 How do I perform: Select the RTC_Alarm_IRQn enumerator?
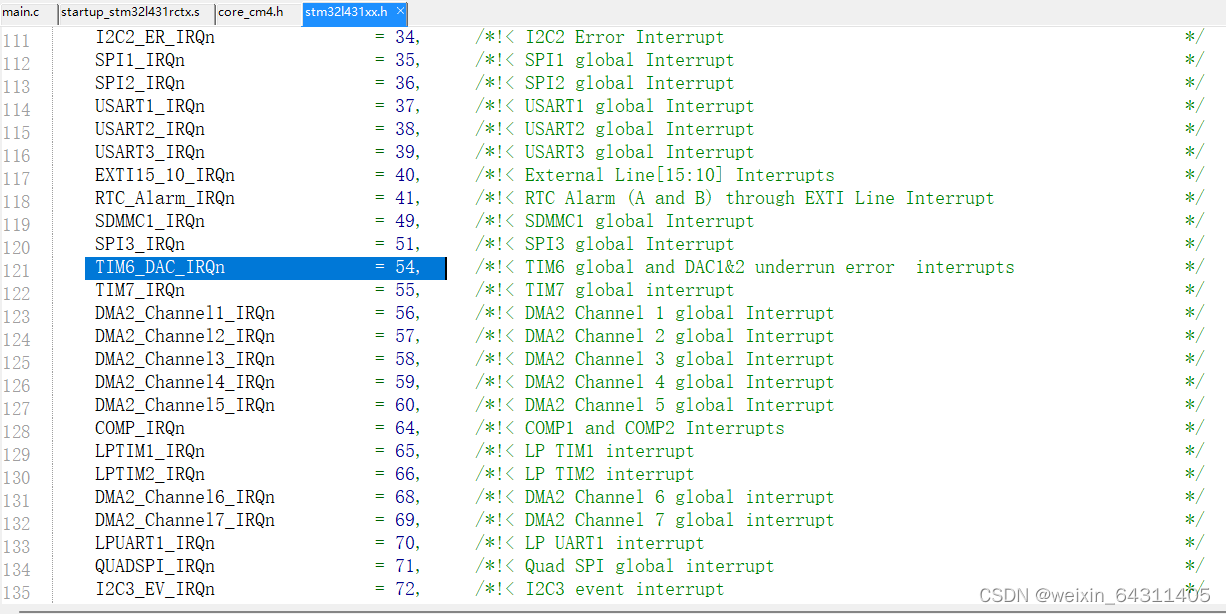tap(163, 197)
